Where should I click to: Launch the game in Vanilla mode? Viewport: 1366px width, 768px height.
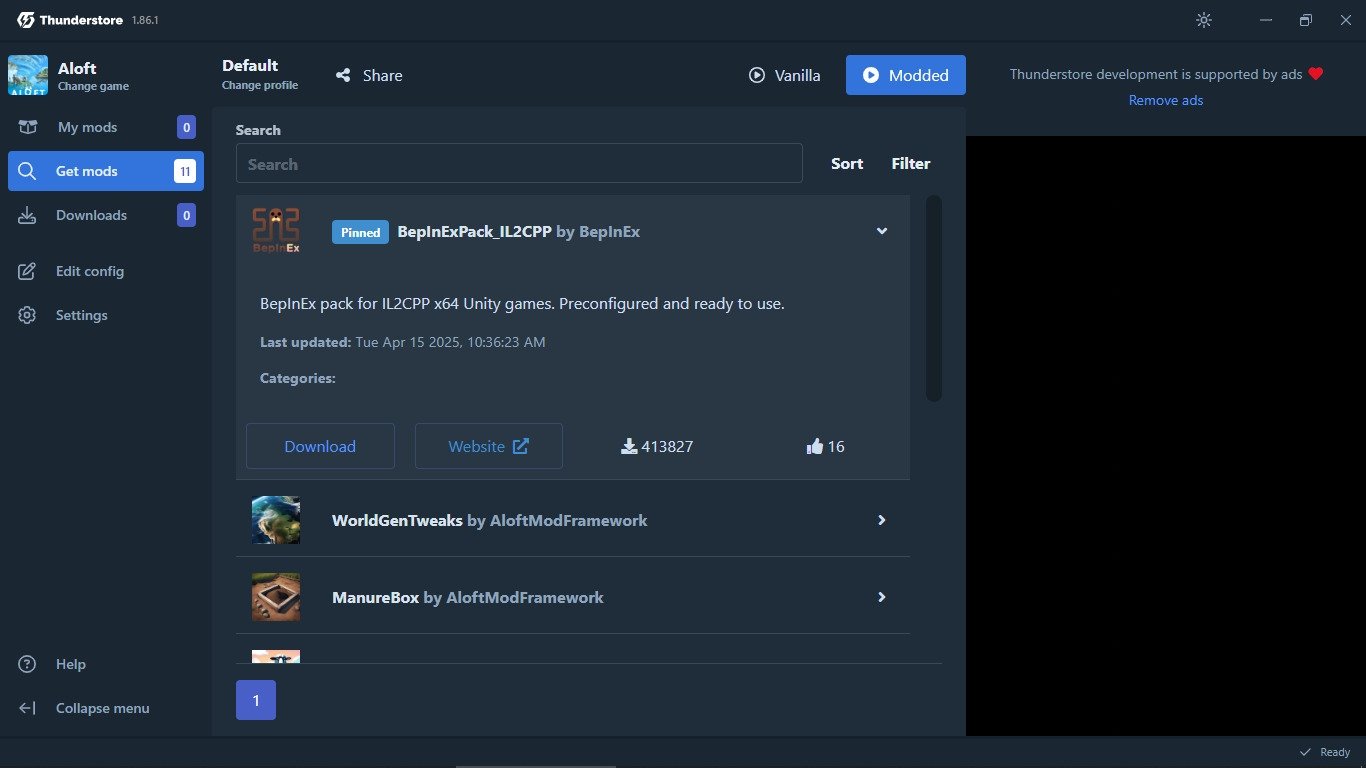click(x=785, y=75)
